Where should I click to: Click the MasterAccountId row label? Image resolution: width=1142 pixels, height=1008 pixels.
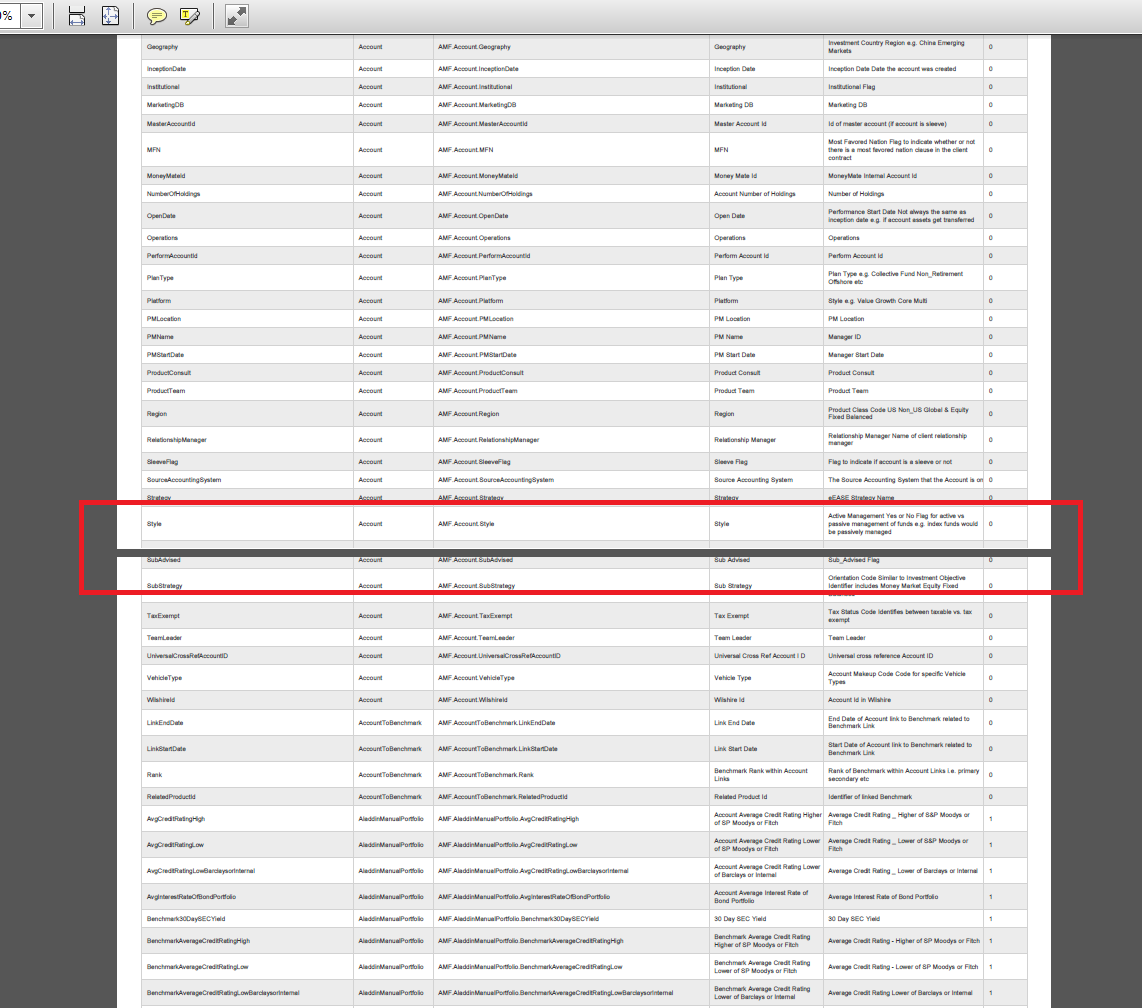click(x=170, y=124)
